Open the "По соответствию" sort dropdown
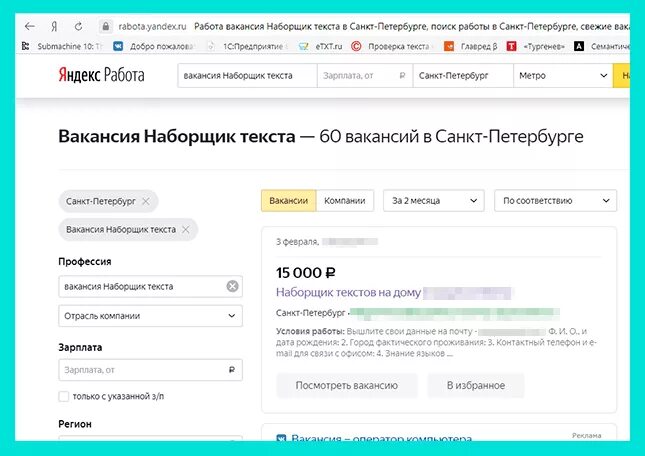645x456 pixels. point(555,201)
